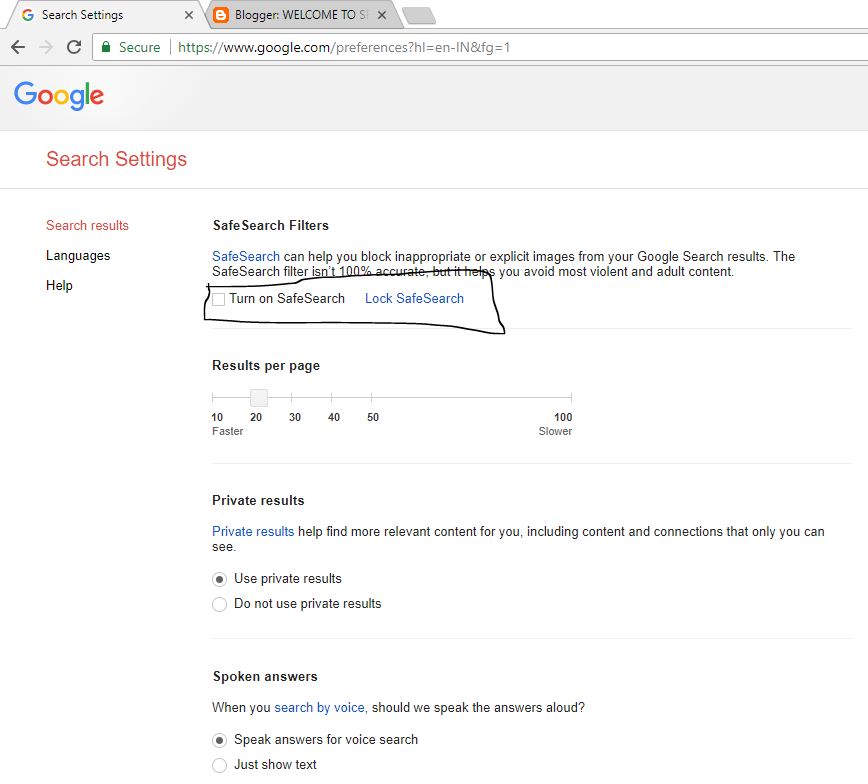Open Languages in the sidebar
Viewport: 868px width, 784px height.
[x=78, y=255]
